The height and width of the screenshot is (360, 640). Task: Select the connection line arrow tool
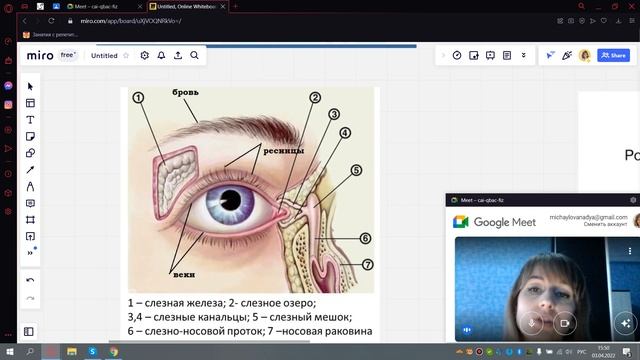pos(30,170)
